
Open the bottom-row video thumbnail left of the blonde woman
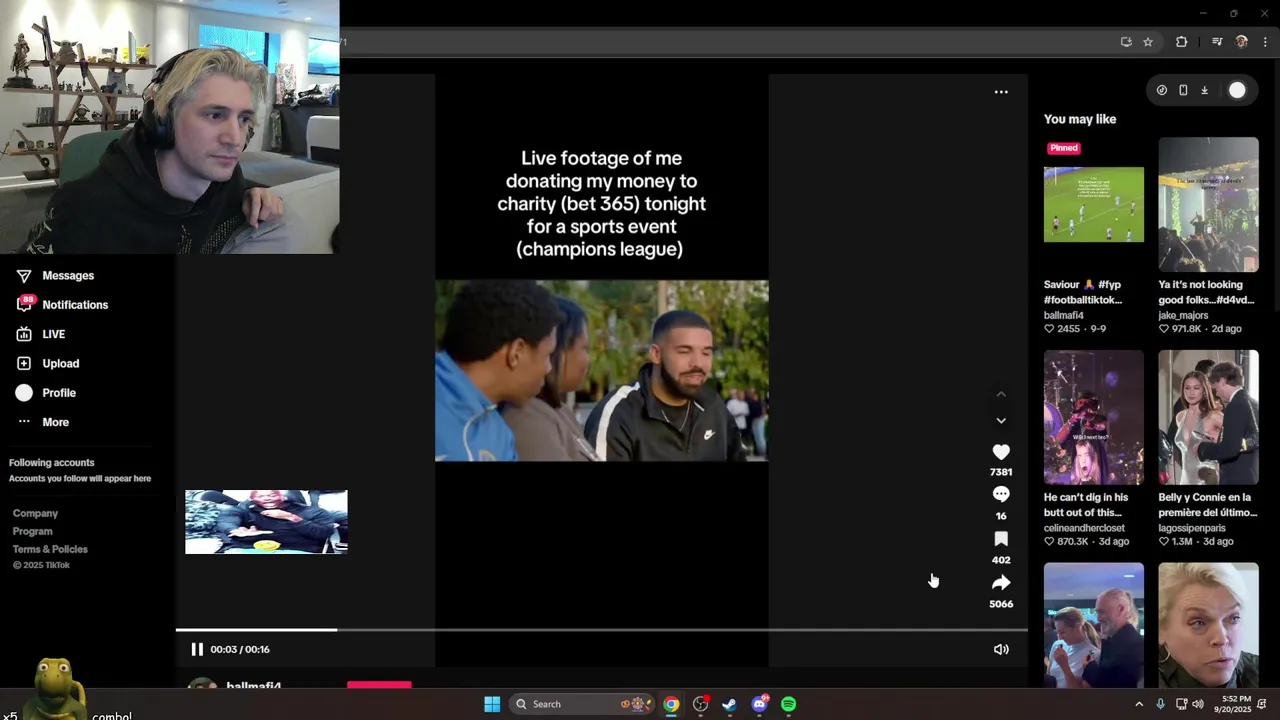click(x=1094, y=624)
